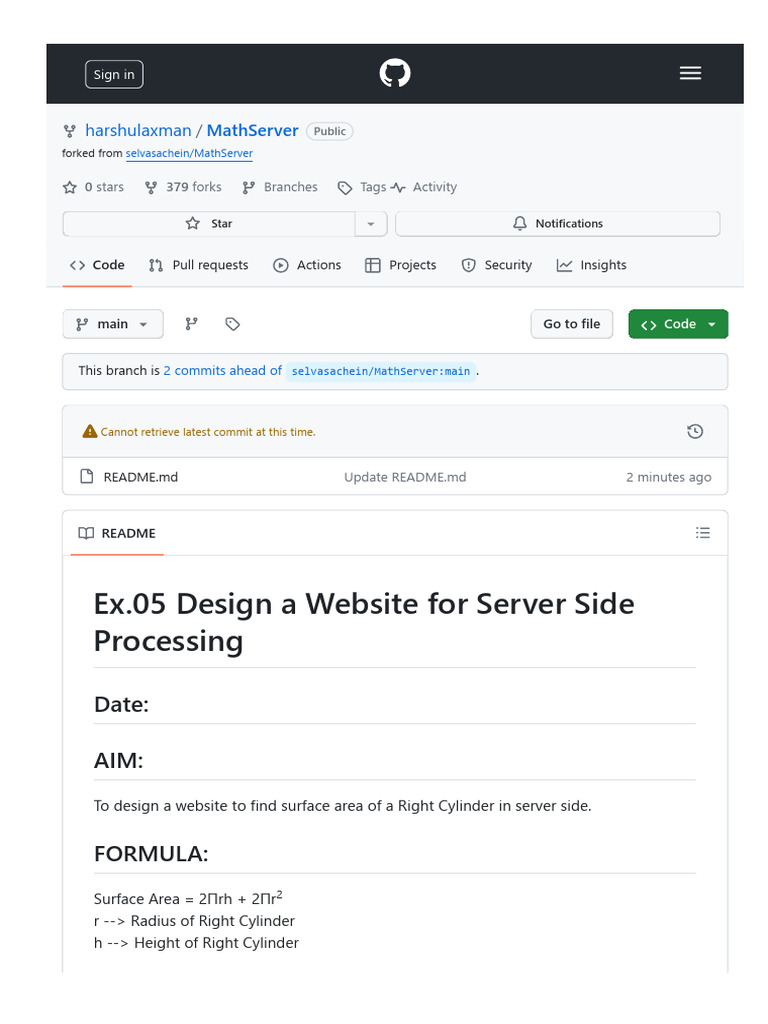The height and width of the screenshot is (1024, 768).
Task: Click the commit history clock icon
Action: pos(695,432)
